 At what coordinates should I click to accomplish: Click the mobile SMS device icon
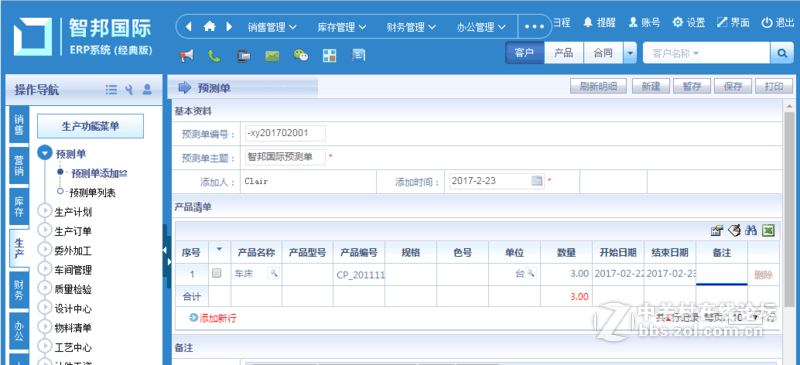point(243,56)
